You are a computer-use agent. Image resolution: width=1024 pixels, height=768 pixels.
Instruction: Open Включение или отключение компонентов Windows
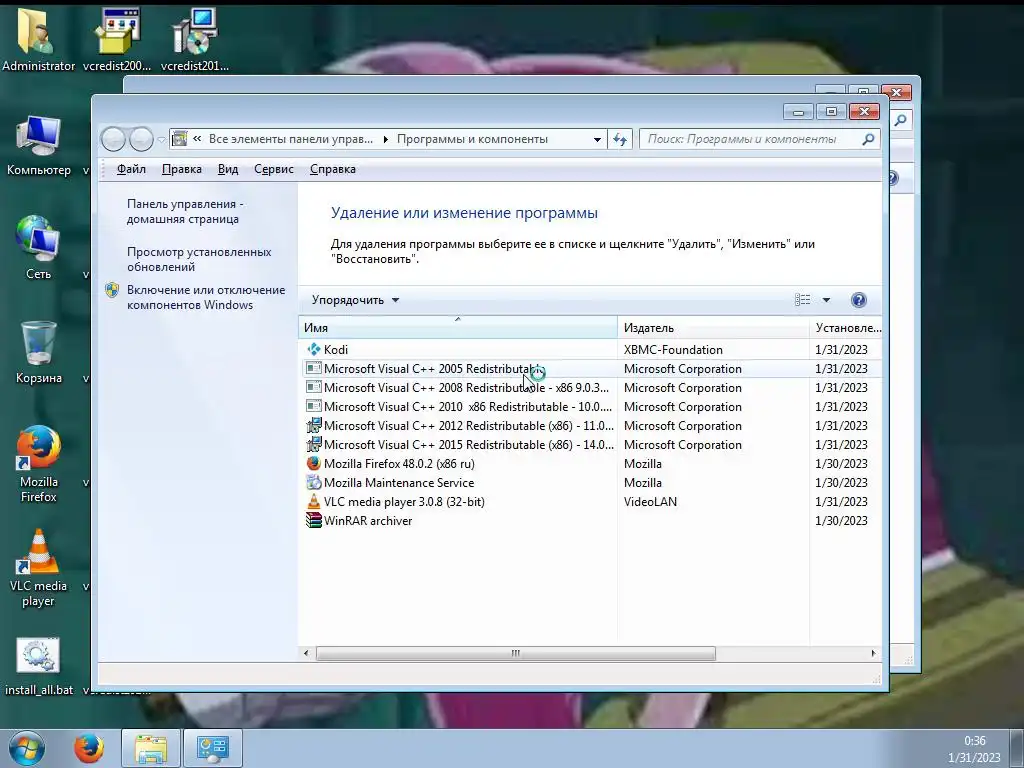206,297
